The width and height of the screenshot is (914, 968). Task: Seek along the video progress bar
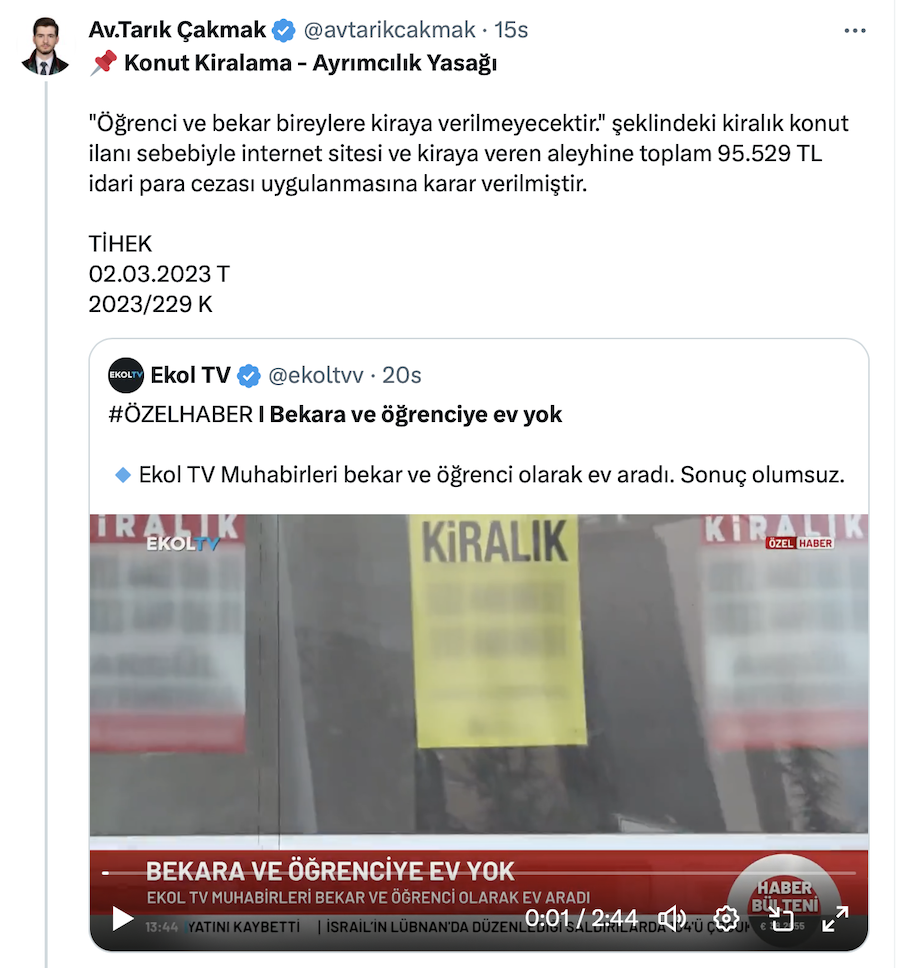479,873
